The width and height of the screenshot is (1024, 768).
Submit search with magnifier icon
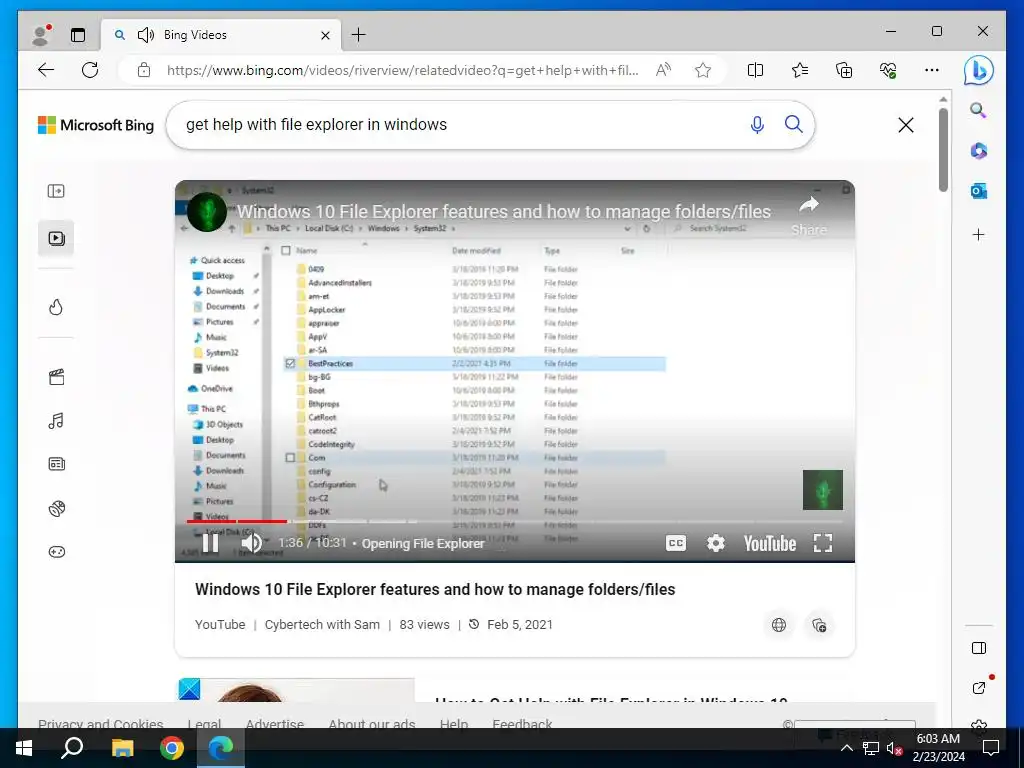click(793, 124)
